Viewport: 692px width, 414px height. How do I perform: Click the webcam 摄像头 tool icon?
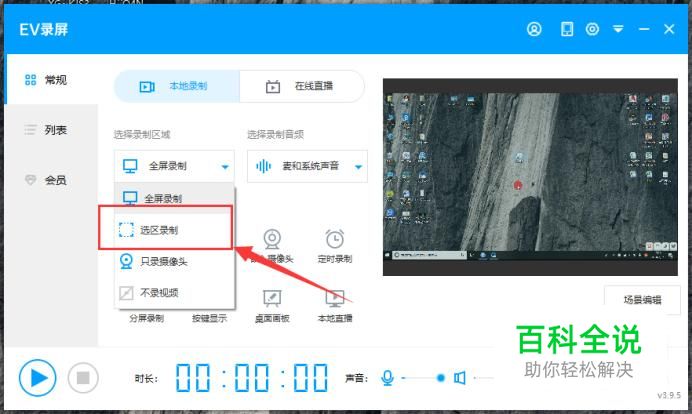(x=272, y=239)
